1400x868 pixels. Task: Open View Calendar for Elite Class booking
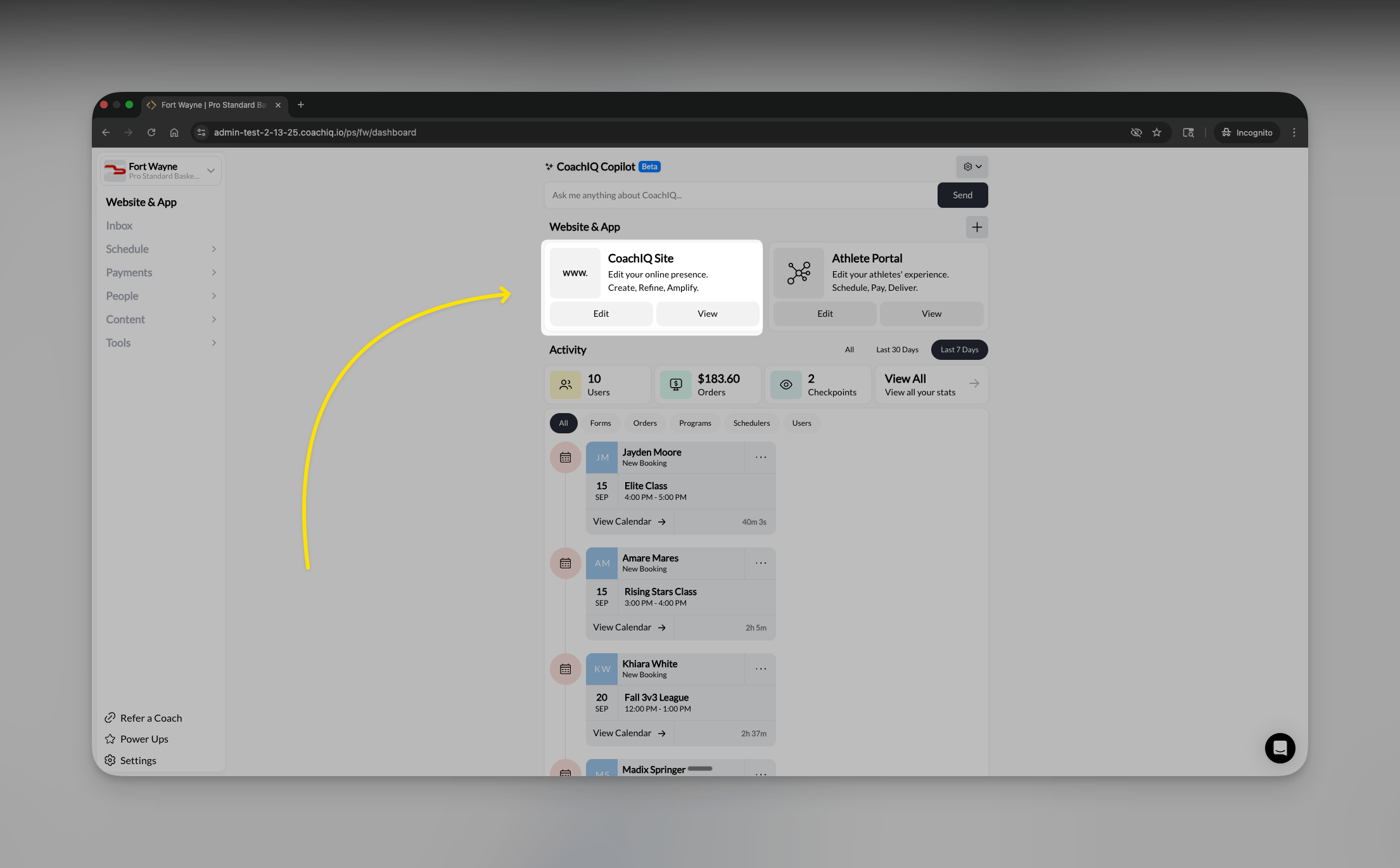(630, 521)
